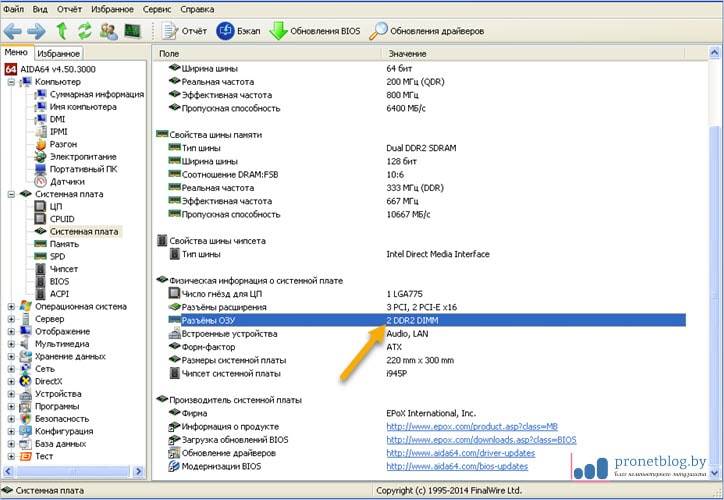The height and width of the screenshot is (500, 724).
Task: Expand the Безопасность node
Action: tap(11, 419)
